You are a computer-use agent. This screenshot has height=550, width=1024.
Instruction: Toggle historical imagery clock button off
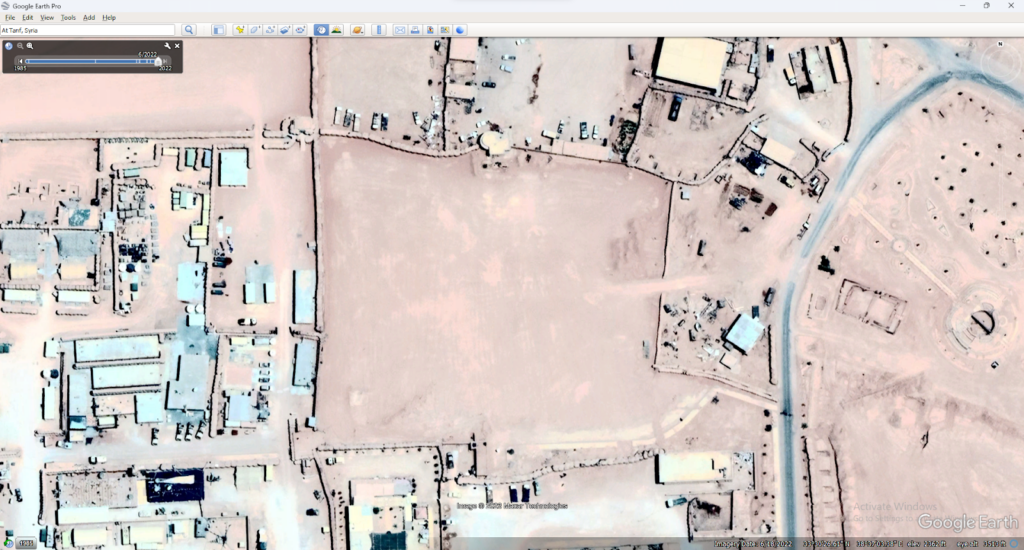click(321, 30)
